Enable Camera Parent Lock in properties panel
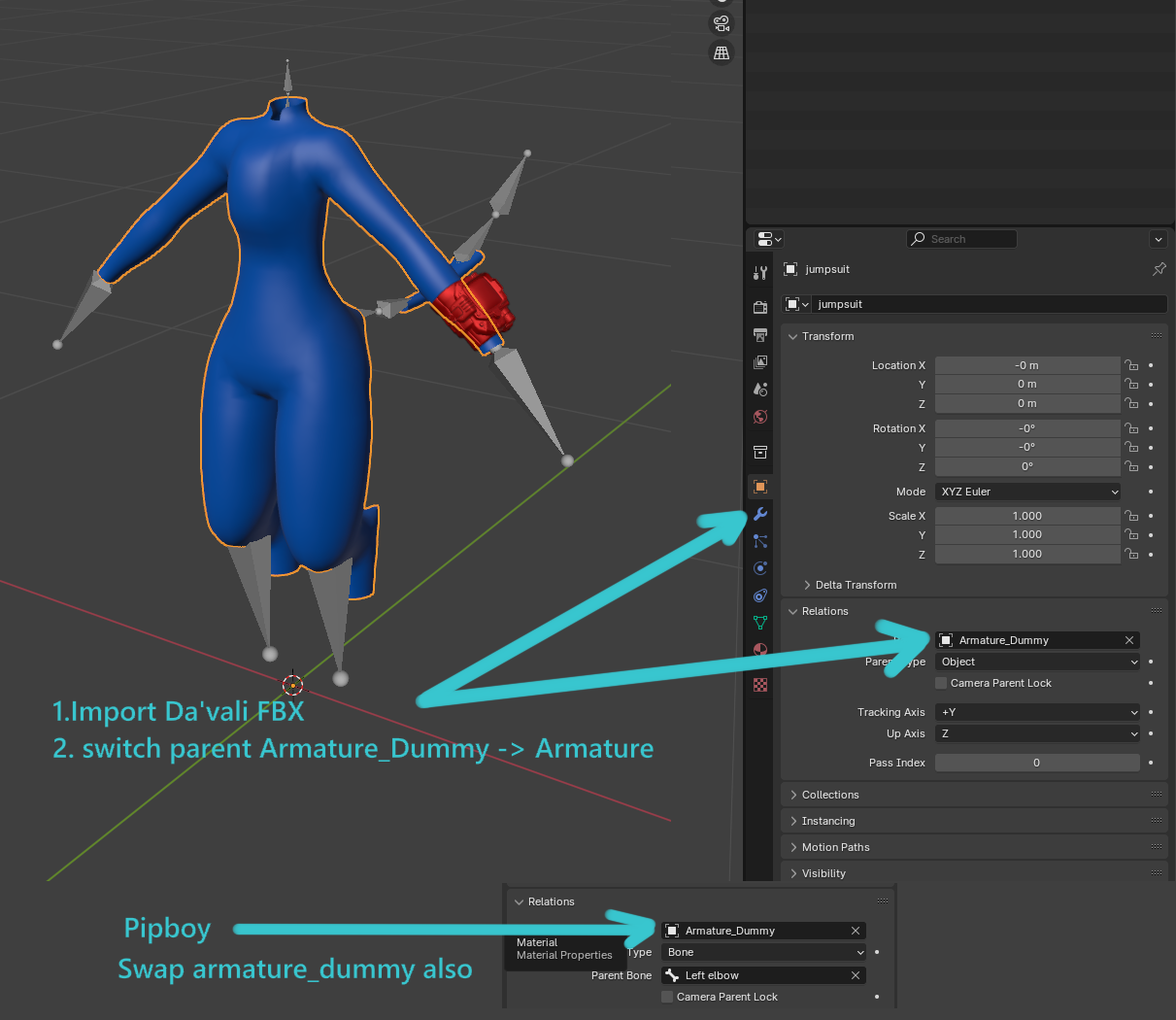This screenshot has height=1020, width=1176. (941, 683)
